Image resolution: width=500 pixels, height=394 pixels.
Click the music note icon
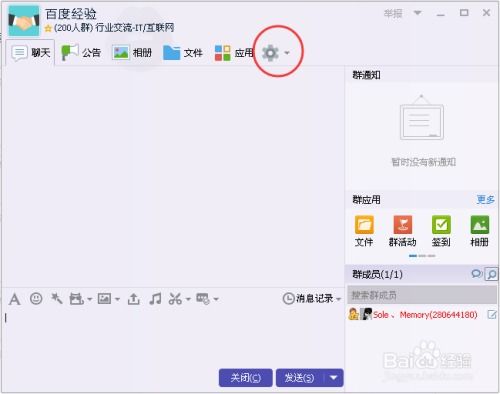(155, 299)
